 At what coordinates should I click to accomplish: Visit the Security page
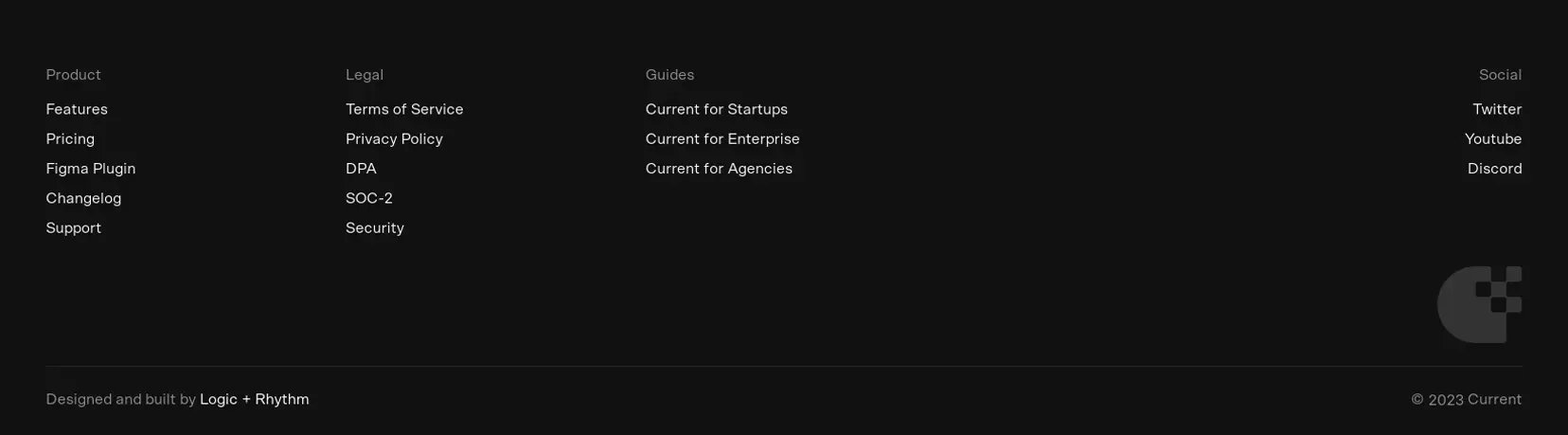pos(375,227)
